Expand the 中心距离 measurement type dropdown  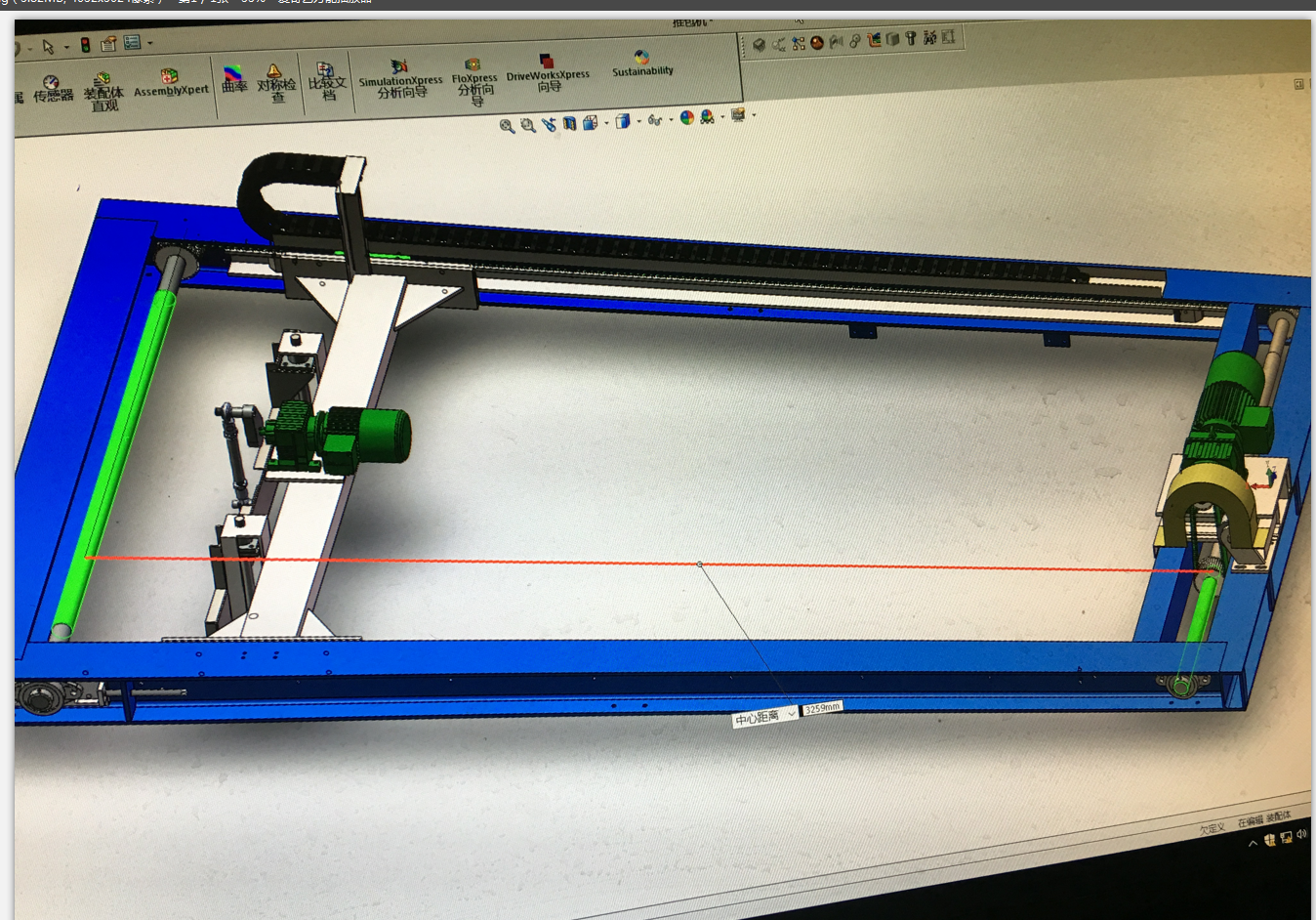[791, 715]
